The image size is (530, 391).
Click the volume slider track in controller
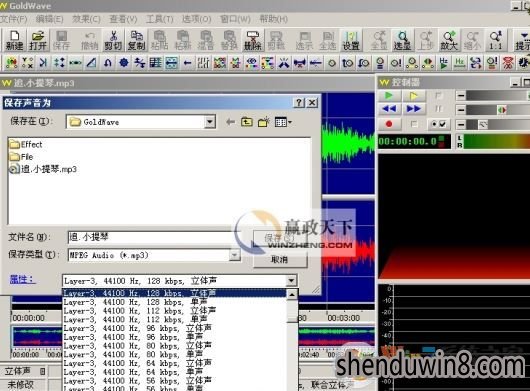[498, 96]
